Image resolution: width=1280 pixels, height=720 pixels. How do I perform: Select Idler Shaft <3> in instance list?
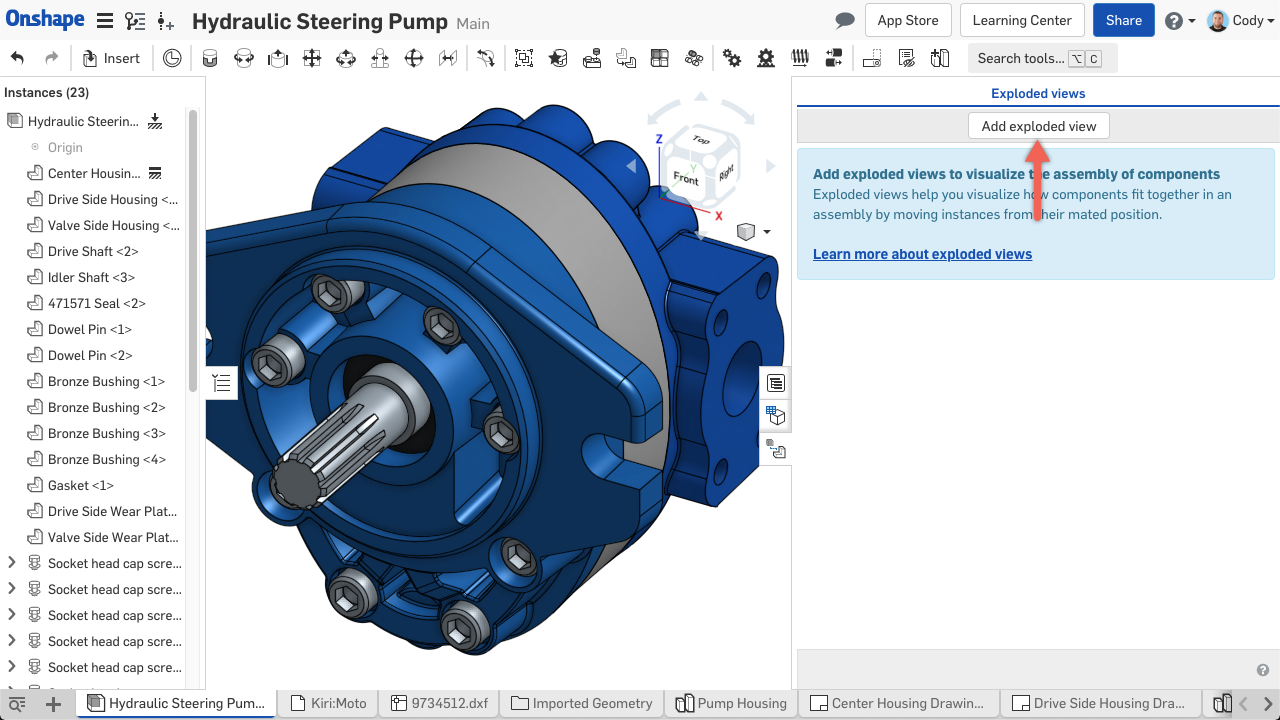point(91,277)
